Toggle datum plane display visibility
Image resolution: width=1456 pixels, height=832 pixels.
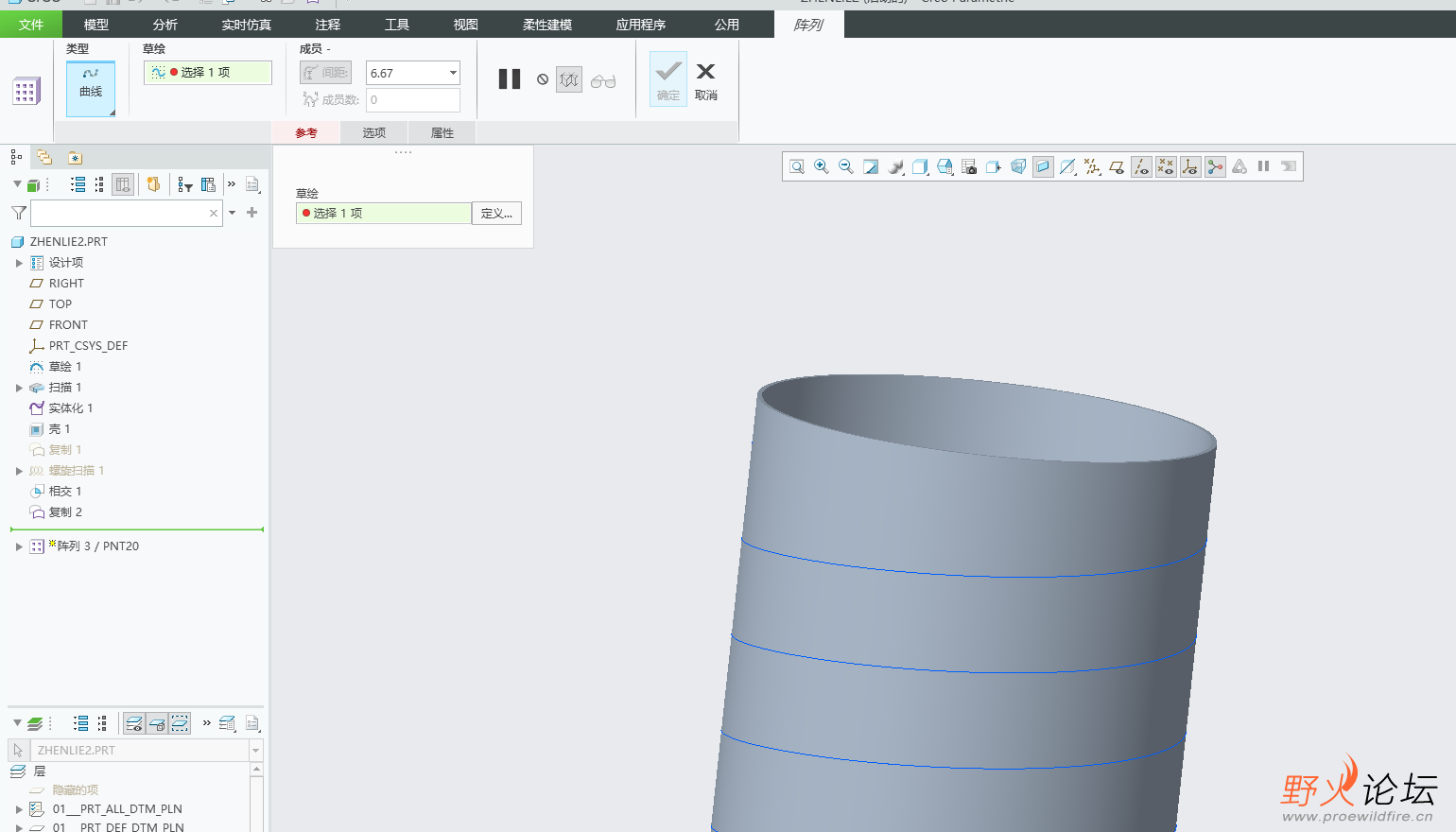(x=1117, y=166)
